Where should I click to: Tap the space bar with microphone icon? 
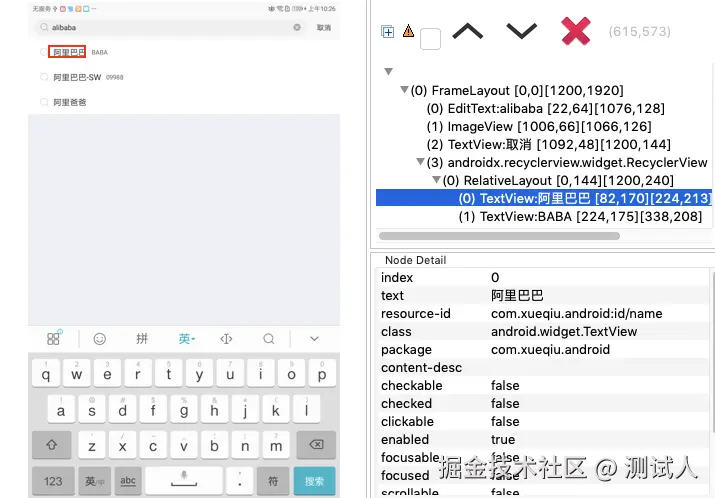(x=184, y=481)
